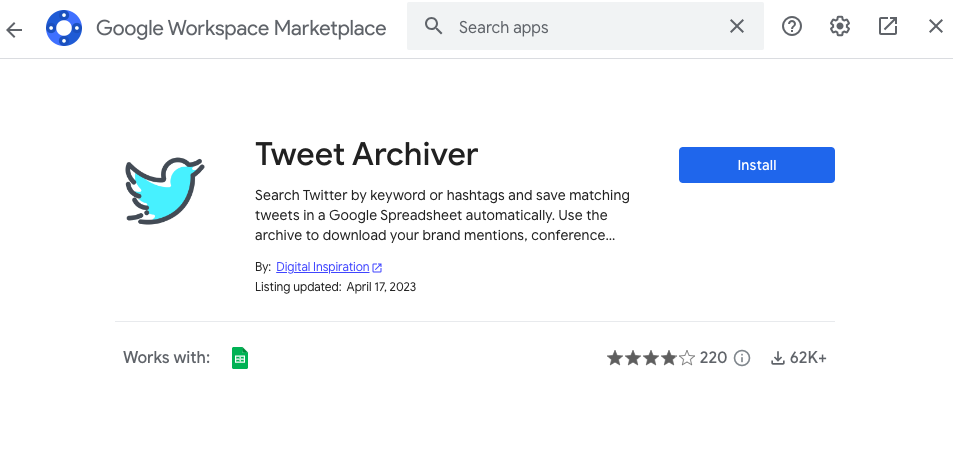The image size is (953, 452).
Task: Open the rating info icon
Action: click(742, 358)
